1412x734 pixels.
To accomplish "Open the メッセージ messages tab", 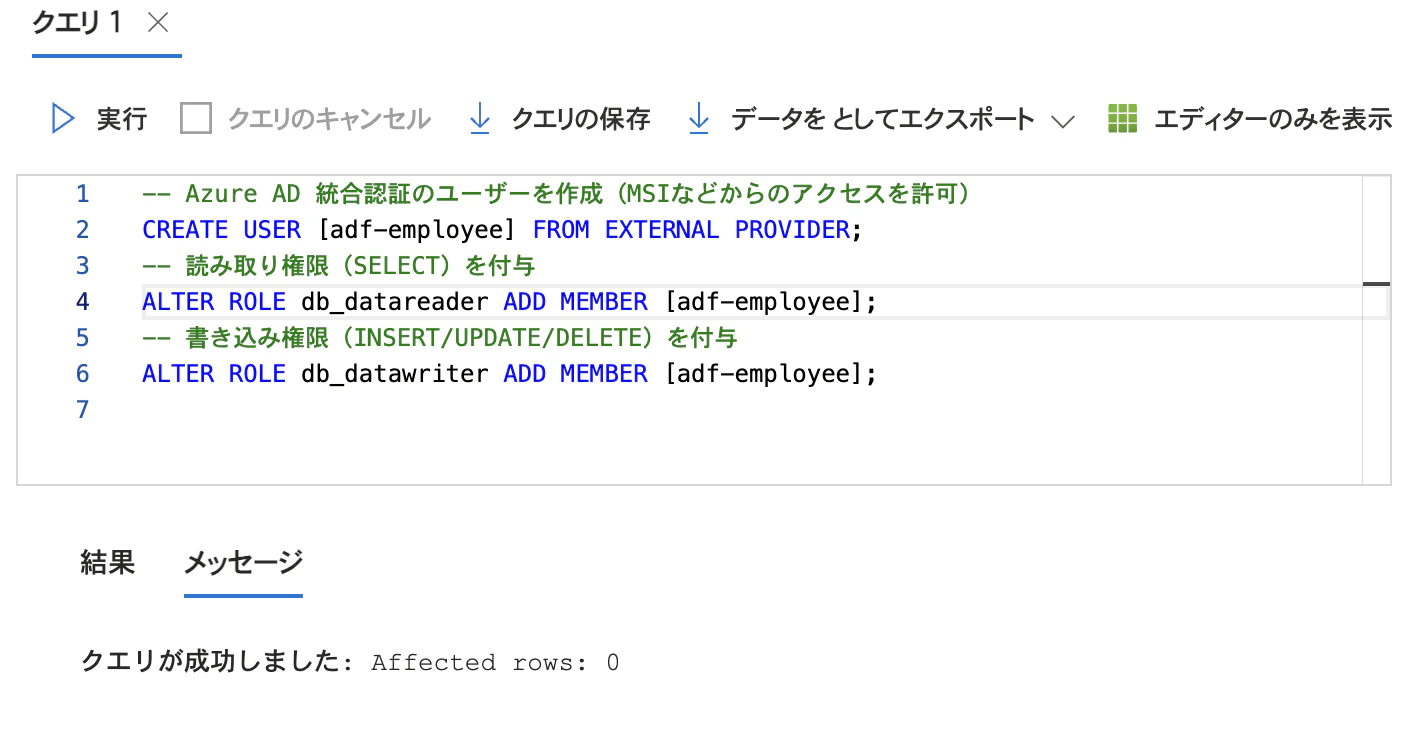I will (x=243, y=562).
